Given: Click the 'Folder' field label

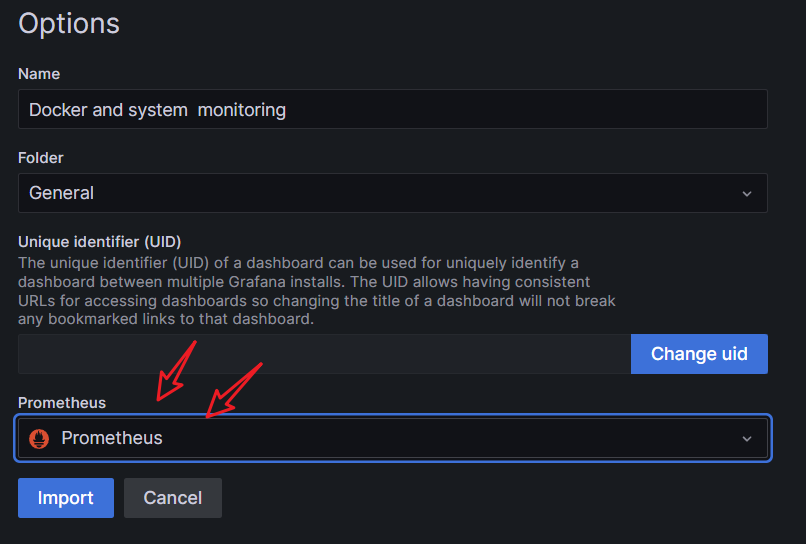Looking at the screenshot, I should [x=41, y=158].
